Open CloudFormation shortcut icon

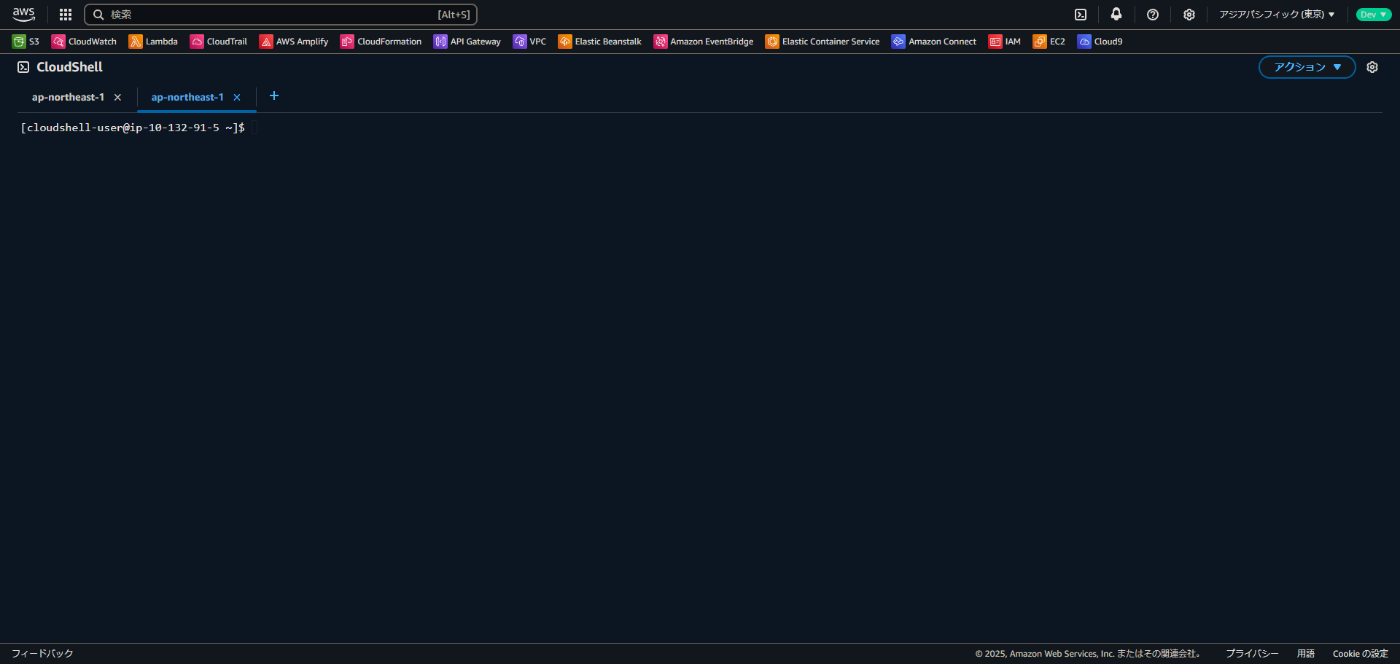click(347, 42)
